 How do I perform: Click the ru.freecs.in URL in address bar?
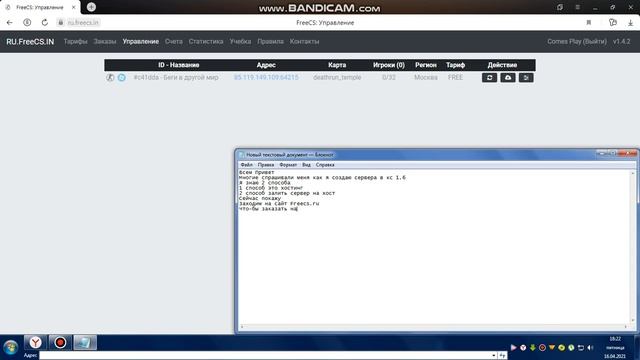pos(83,22)
